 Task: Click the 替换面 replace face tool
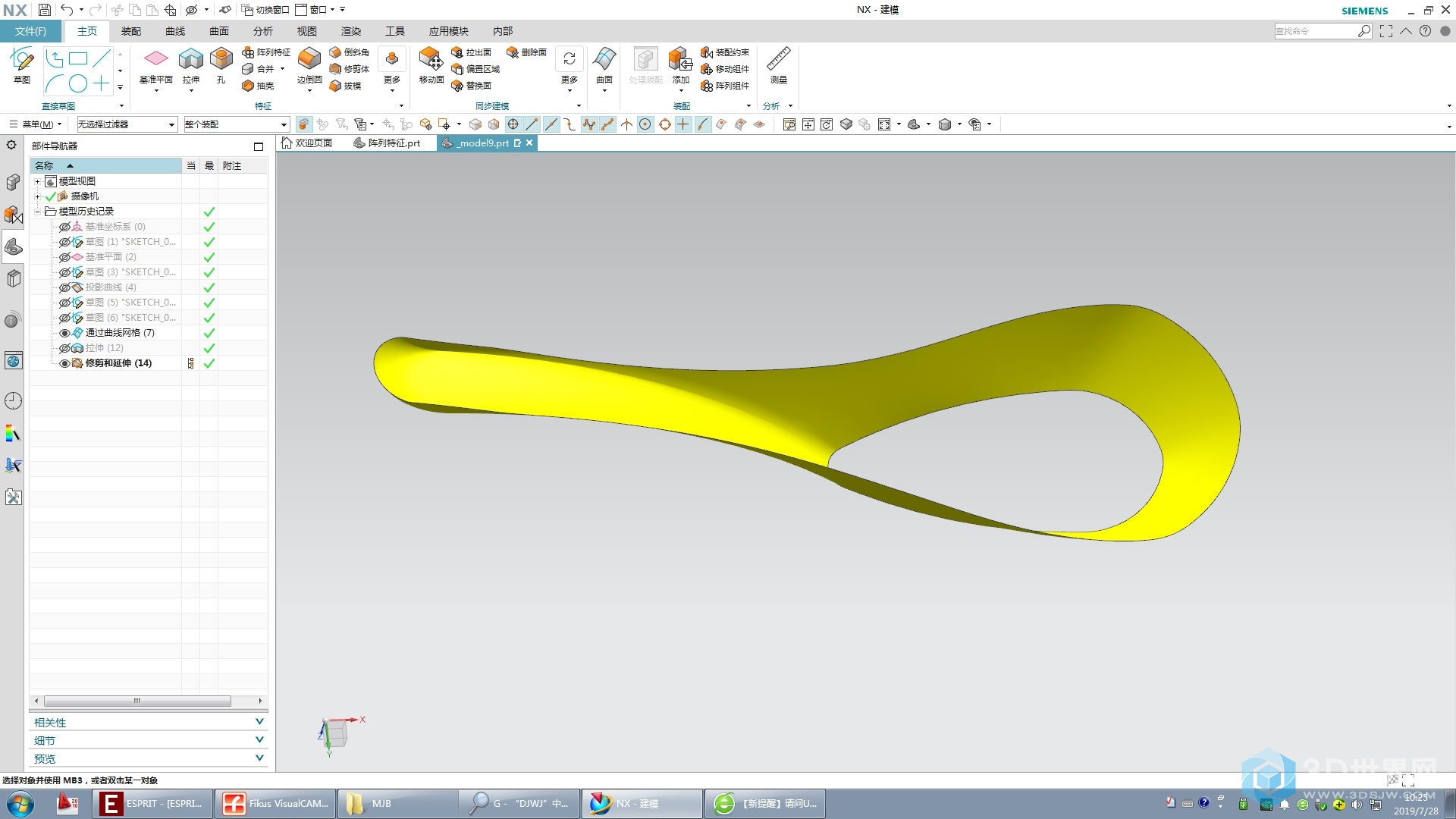[x=471, y=86]
